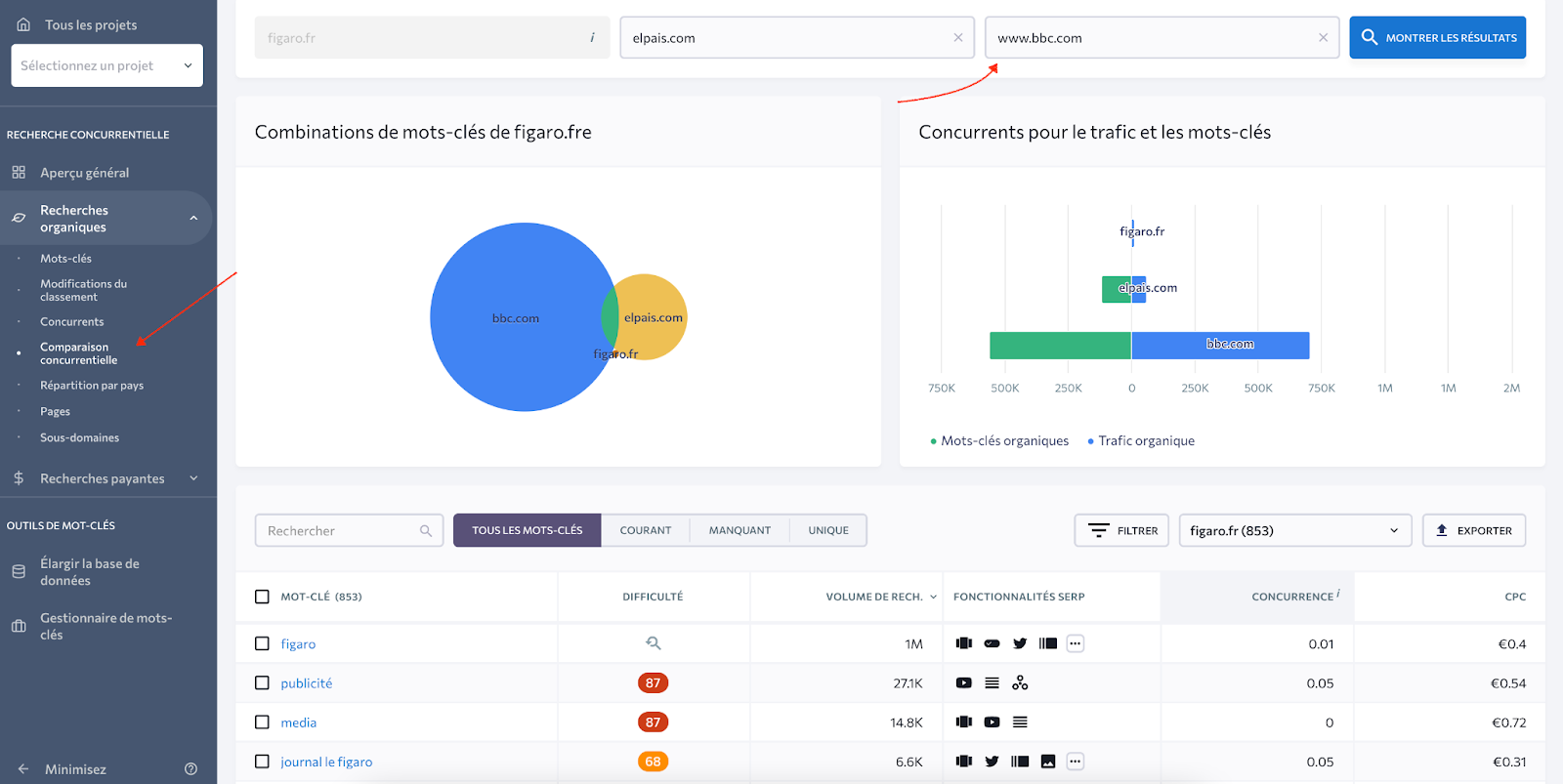
Task: Open Comparaison concurrentielle in sidebar
Action: 78,353
